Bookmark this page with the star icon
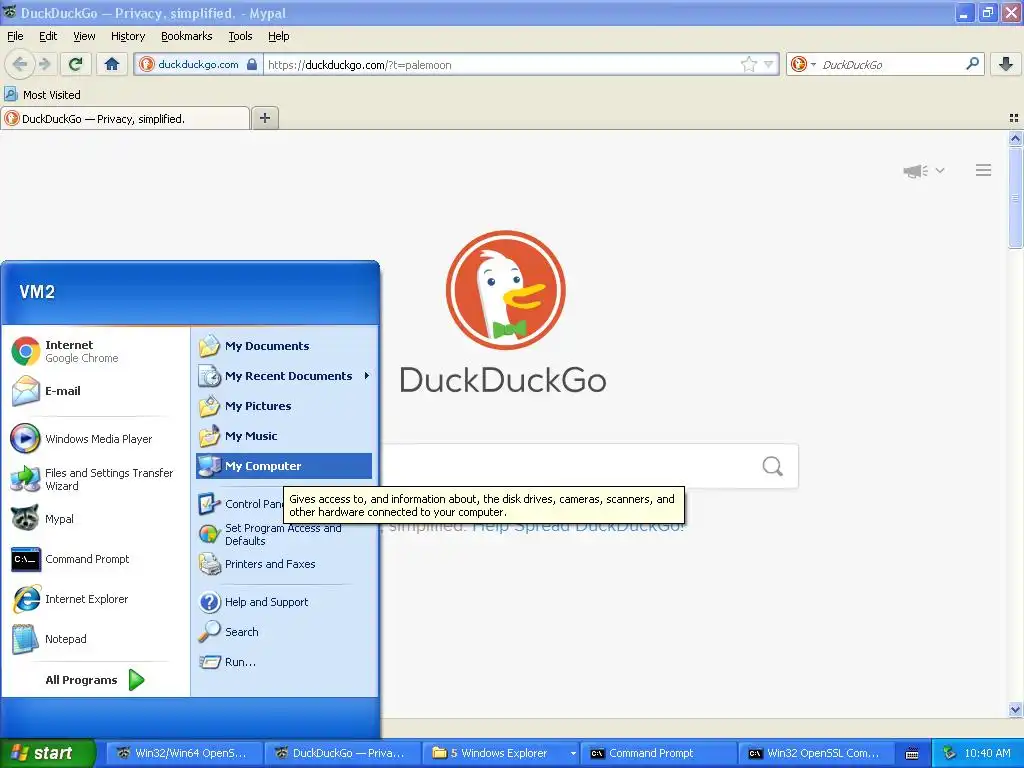 pos(748,64)
